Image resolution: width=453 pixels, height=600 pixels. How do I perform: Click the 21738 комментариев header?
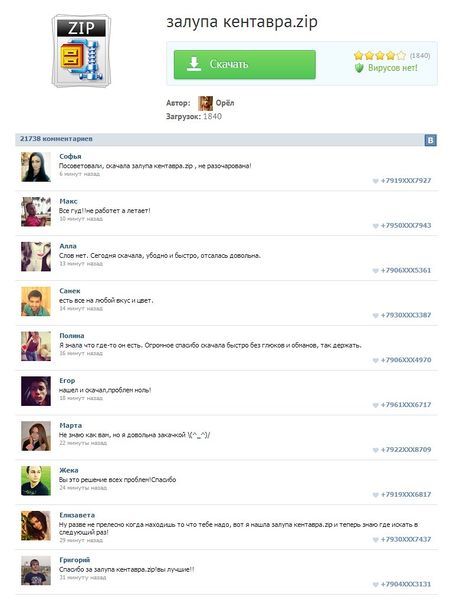click(56, 139)
